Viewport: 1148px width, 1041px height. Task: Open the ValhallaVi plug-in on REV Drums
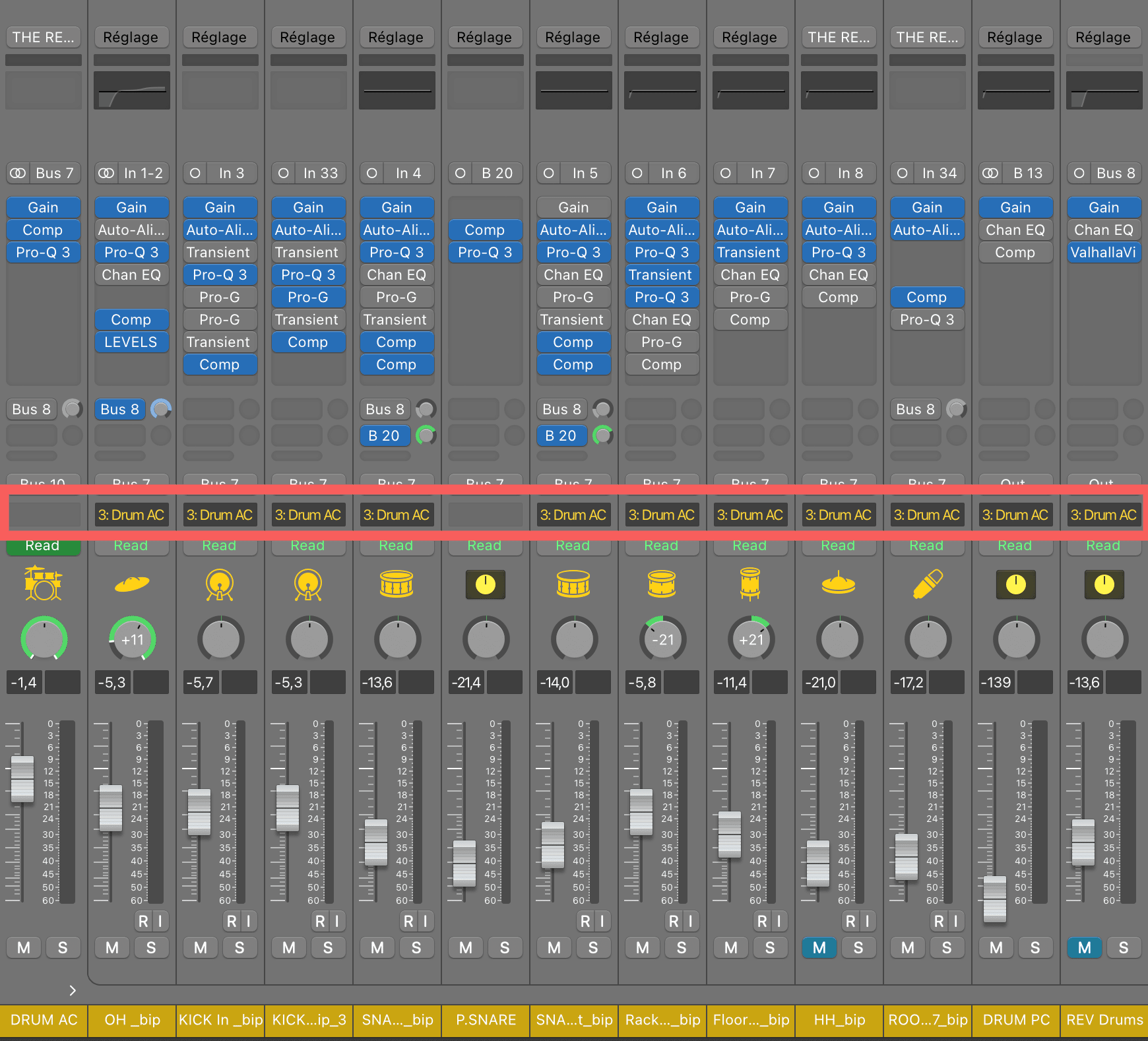point(1104,252)
